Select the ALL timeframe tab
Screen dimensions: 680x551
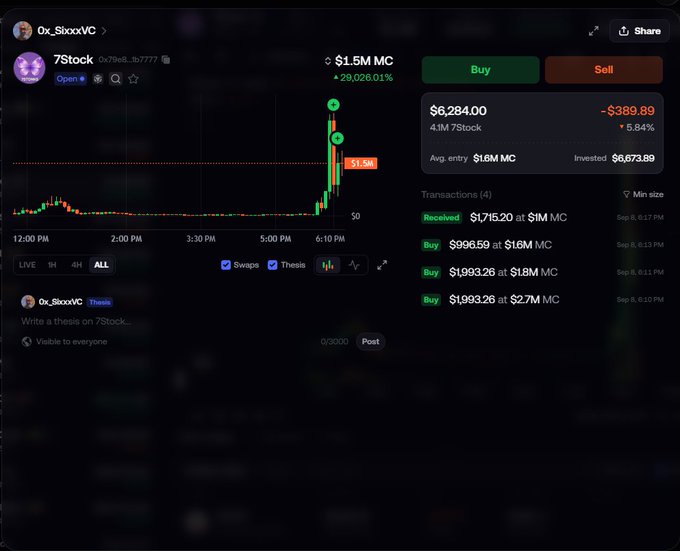(101, 265)
